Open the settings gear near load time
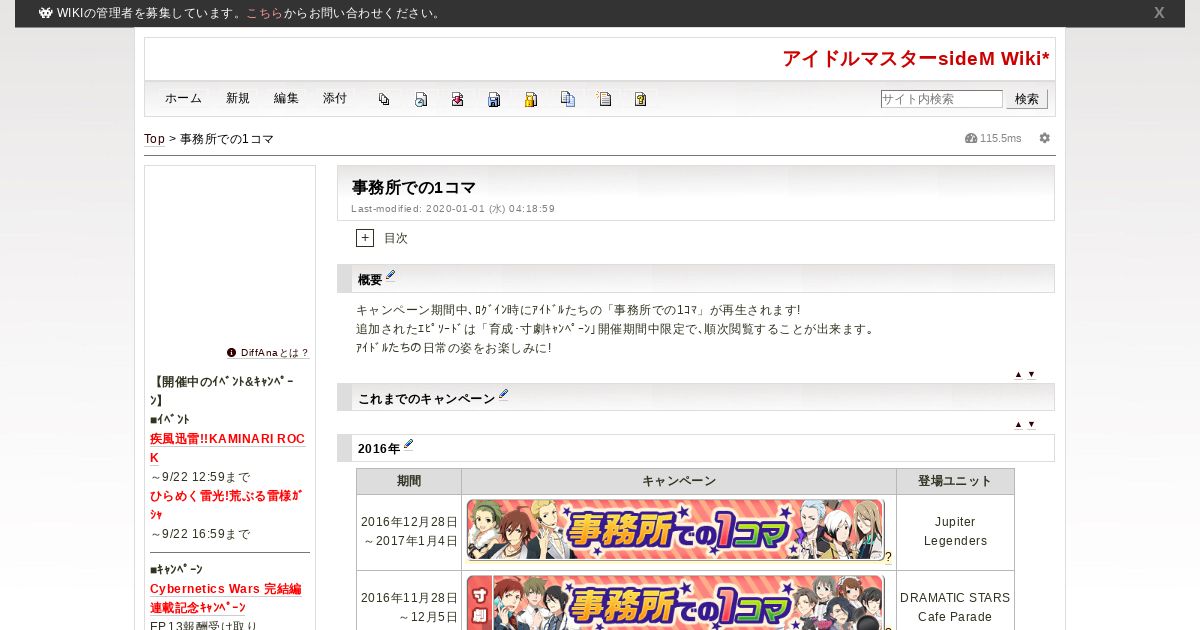1200x630 pixels. pos(1045,138)
